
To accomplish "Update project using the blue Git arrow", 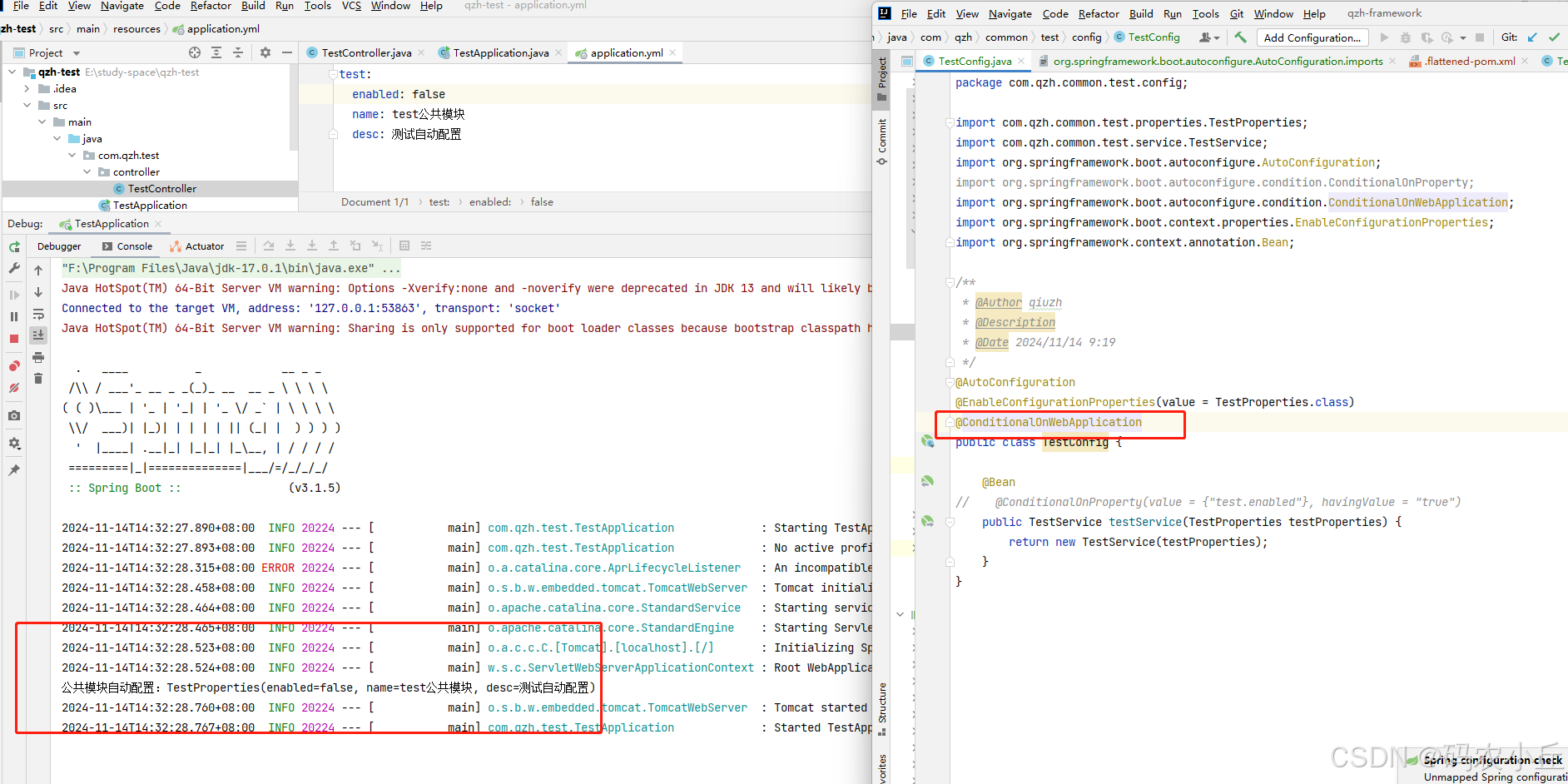I will pyautogui.click(x=1532, y=37).
